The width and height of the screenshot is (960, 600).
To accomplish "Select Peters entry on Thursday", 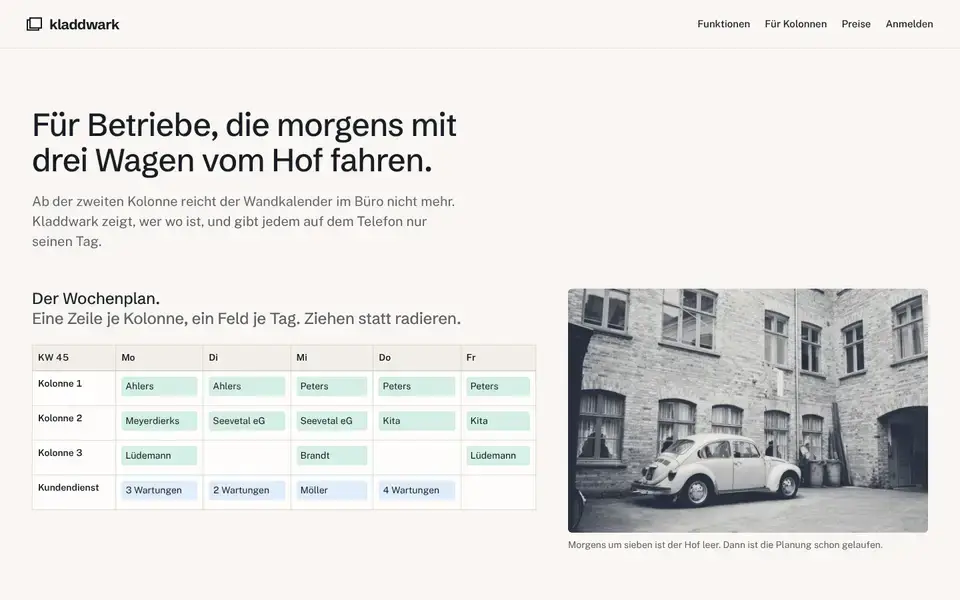I will pyautogui.click(x=417, y=386).
